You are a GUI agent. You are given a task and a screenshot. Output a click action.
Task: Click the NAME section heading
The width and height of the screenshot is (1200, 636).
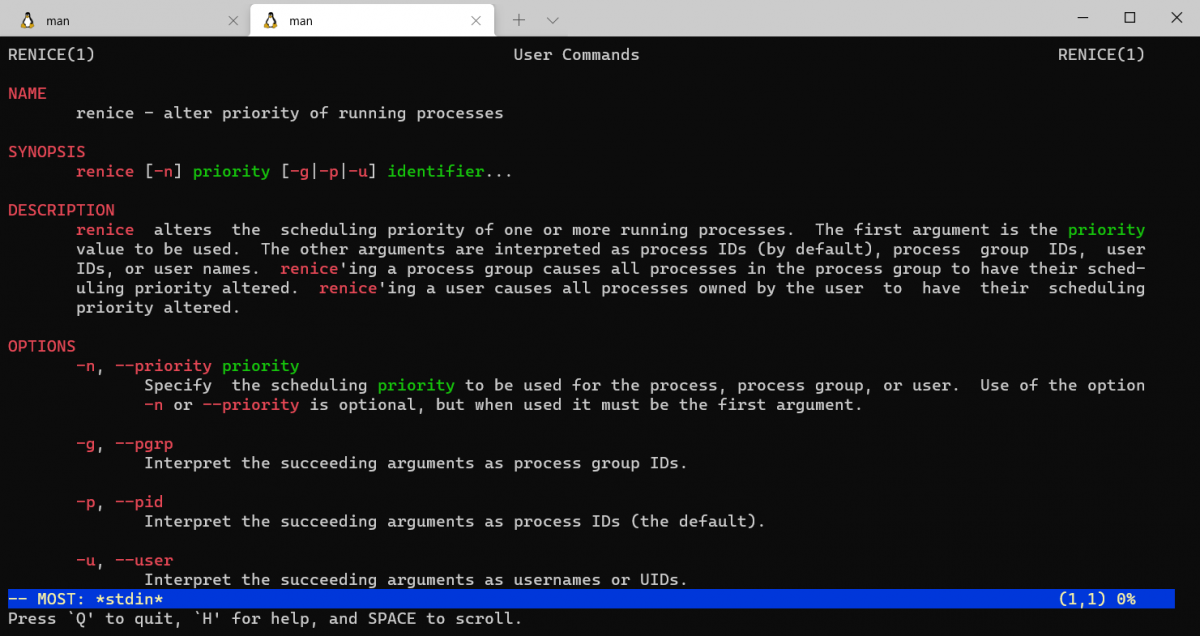click(x=27, y=93)
